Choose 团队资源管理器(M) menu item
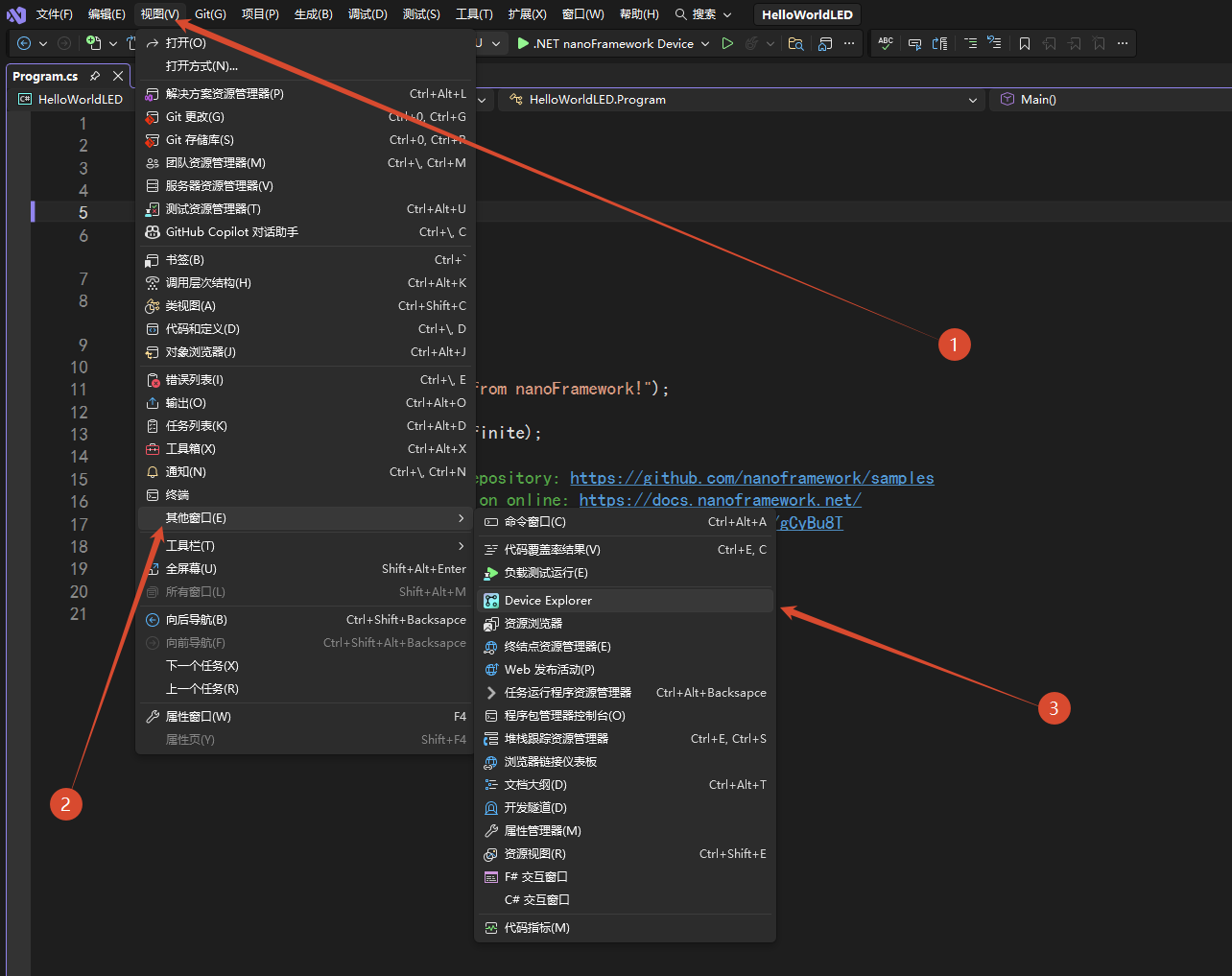1232x976 pixels. [306, 163]
